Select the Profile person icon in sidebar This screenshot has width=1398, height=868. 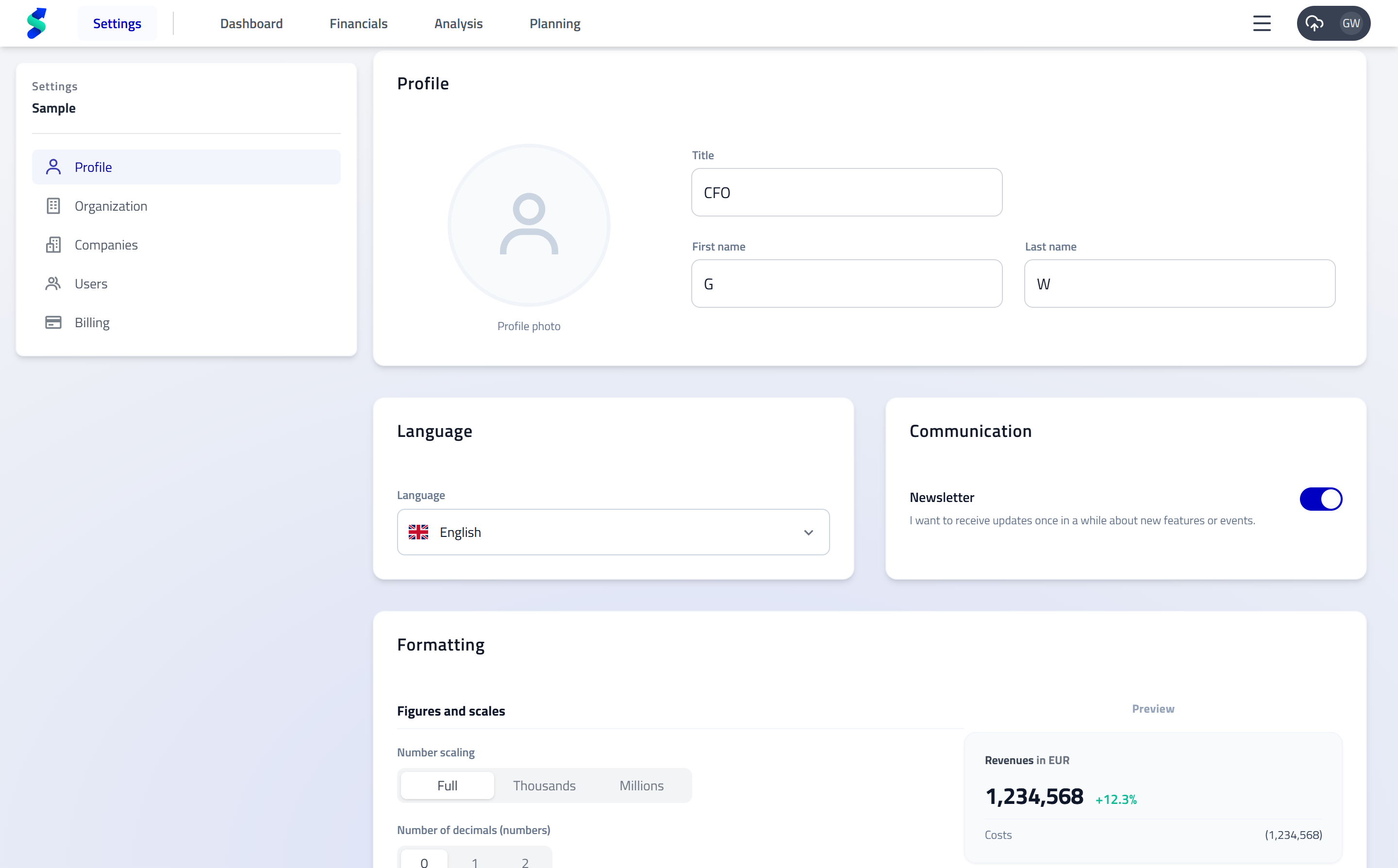point(53,167)
